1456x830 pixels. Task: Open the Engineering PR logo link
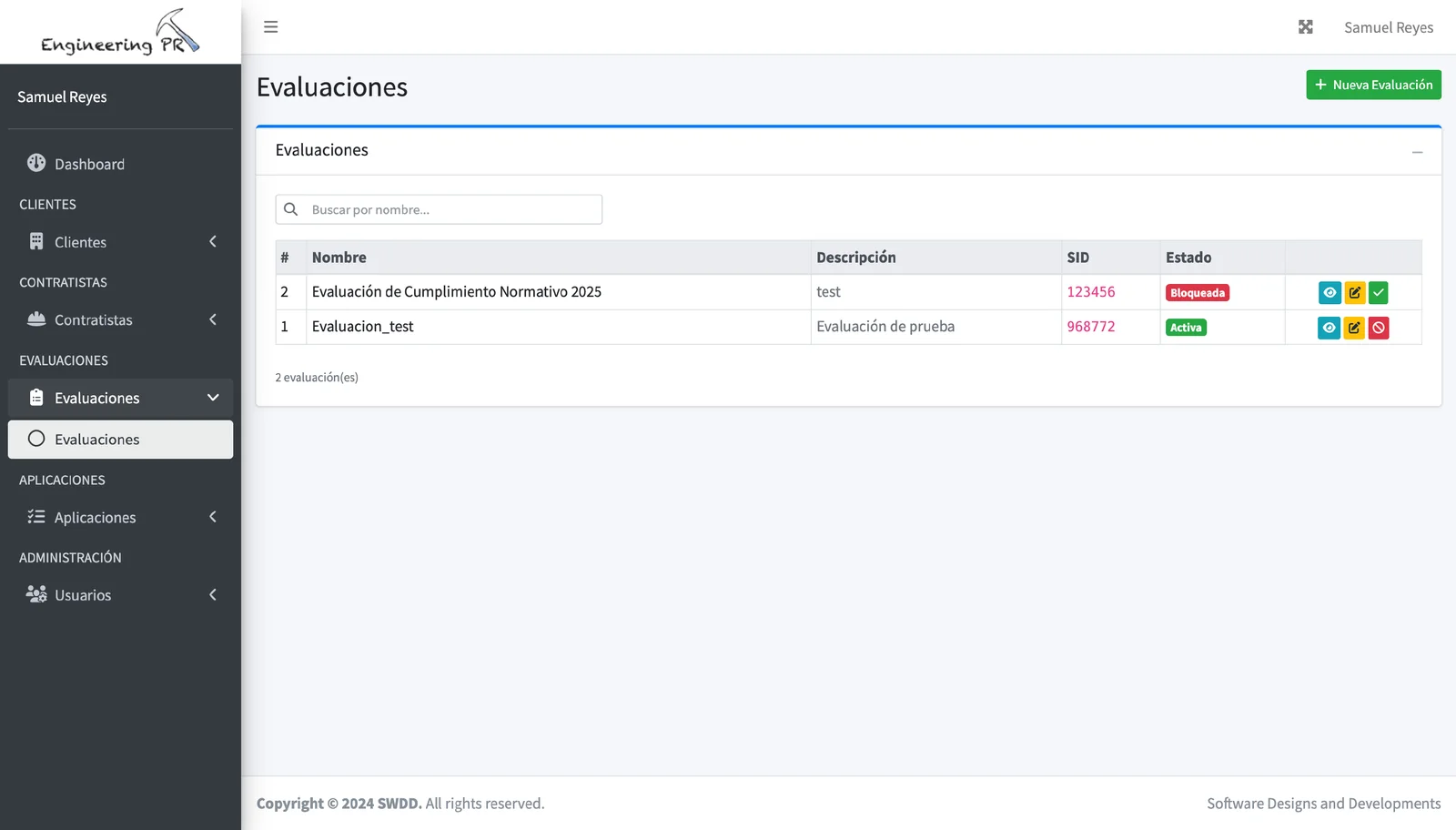click(x=120, y=32)
